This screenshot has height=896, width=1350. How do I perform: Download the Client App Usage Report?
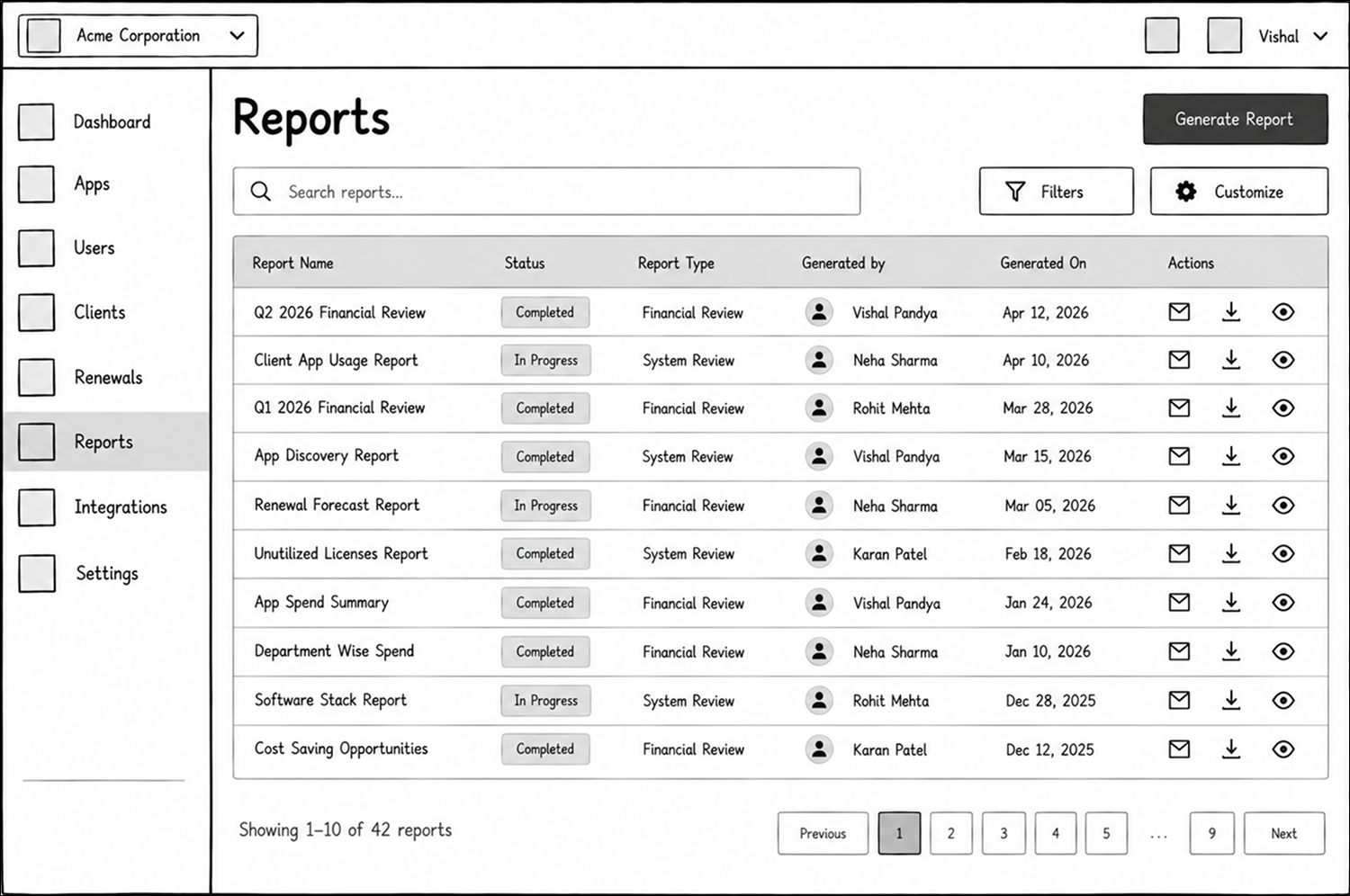tap(1231, 360)
